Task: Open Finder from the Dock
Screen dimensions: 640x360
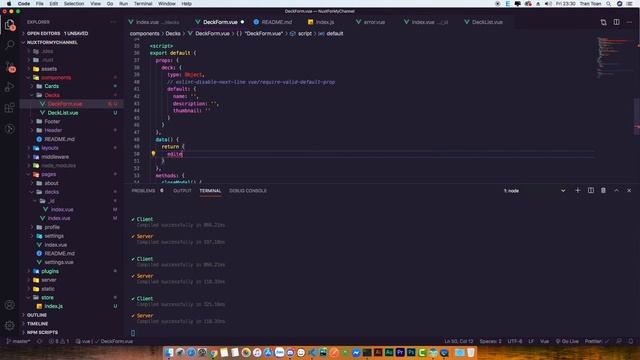Action: [169, 352]
